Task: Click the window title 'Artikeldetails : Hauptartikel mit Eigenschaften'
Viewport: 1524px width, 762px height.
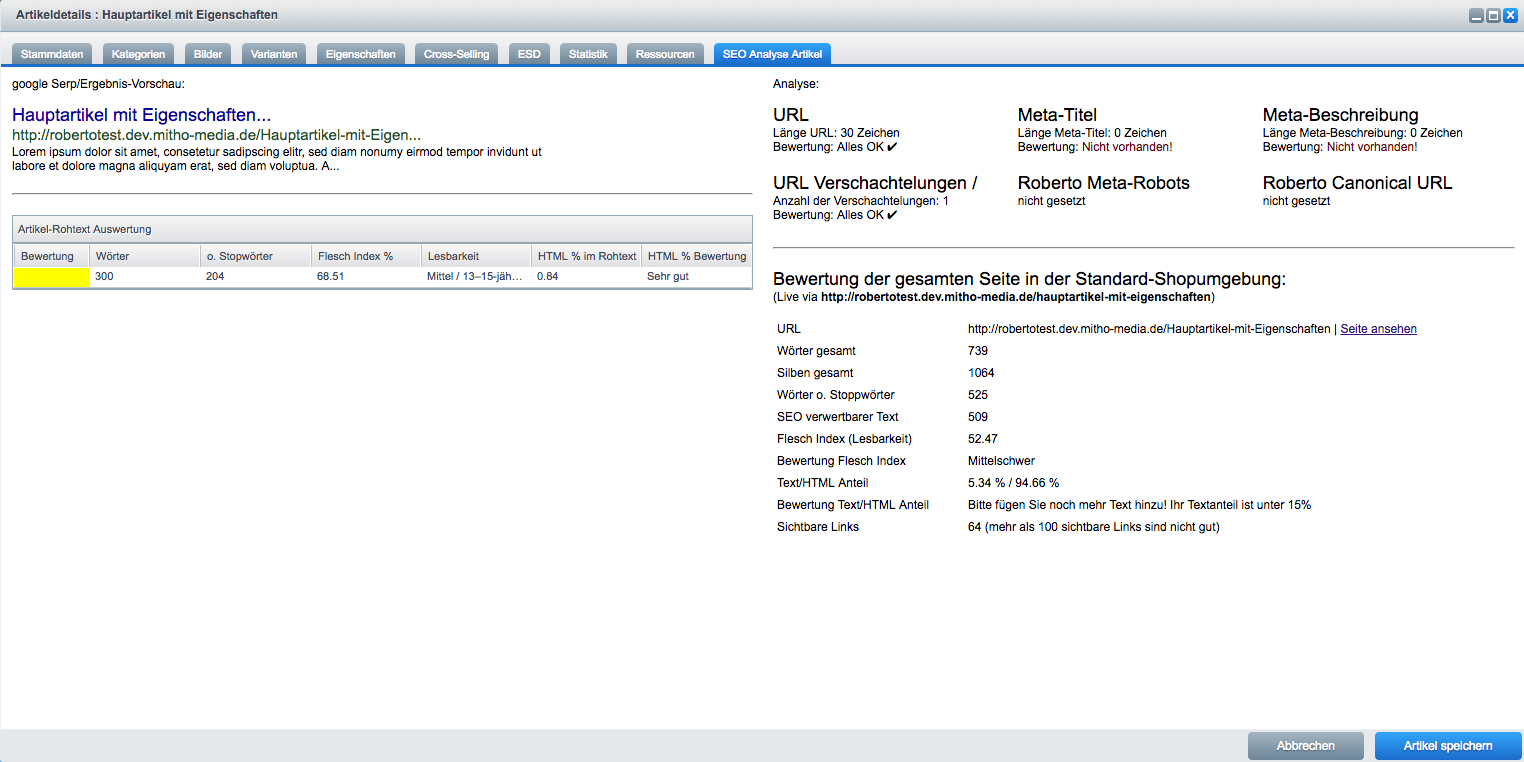Action: tap(147, 15)
